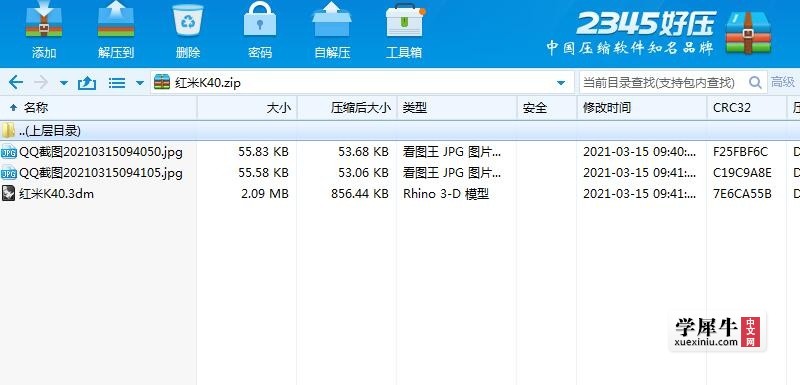Screen dimensions: 800x385
Task: Sort by the 名称 column header
Action: coord(98,108)
